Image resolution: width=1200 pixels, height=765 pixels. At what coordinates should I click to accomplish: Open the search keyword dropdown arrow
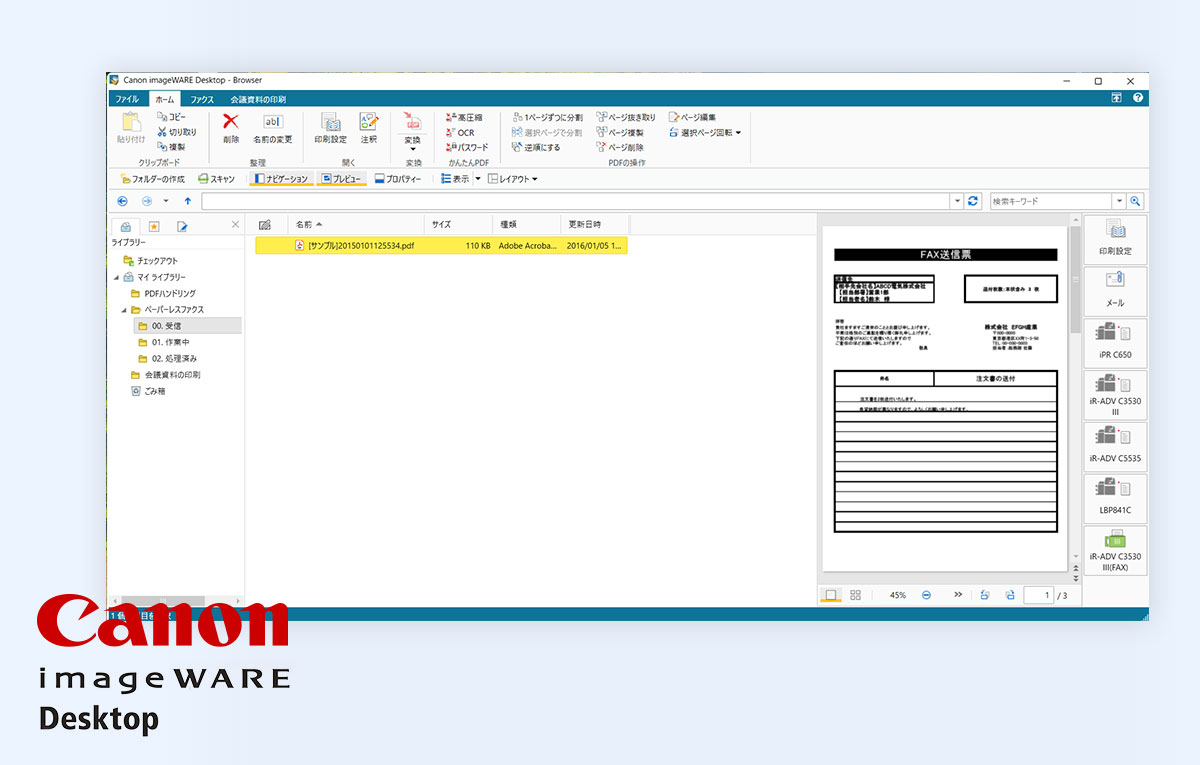pyautogui.click(x=1120, y=201)
